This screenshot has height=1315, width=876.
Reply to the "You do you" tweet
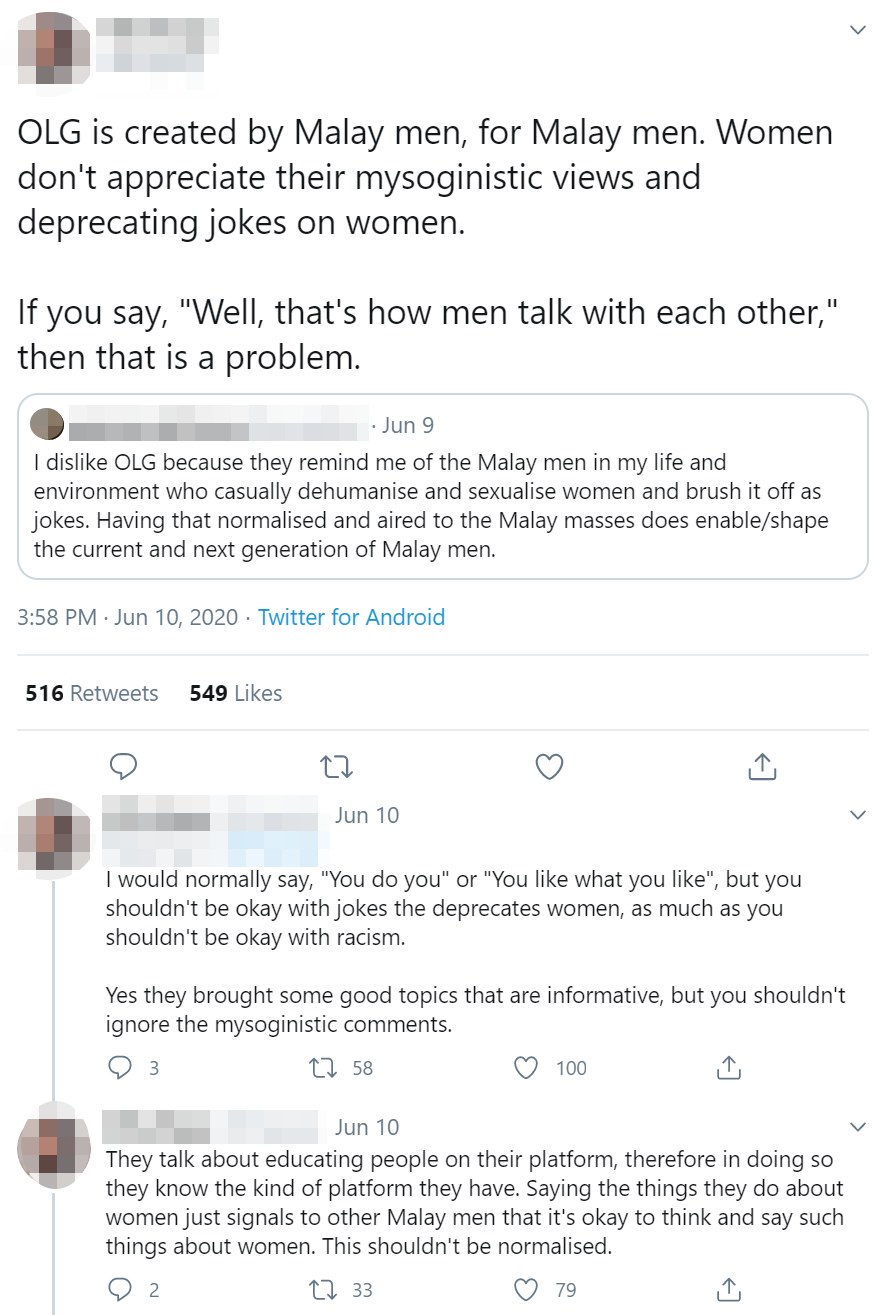(120, 1068)
